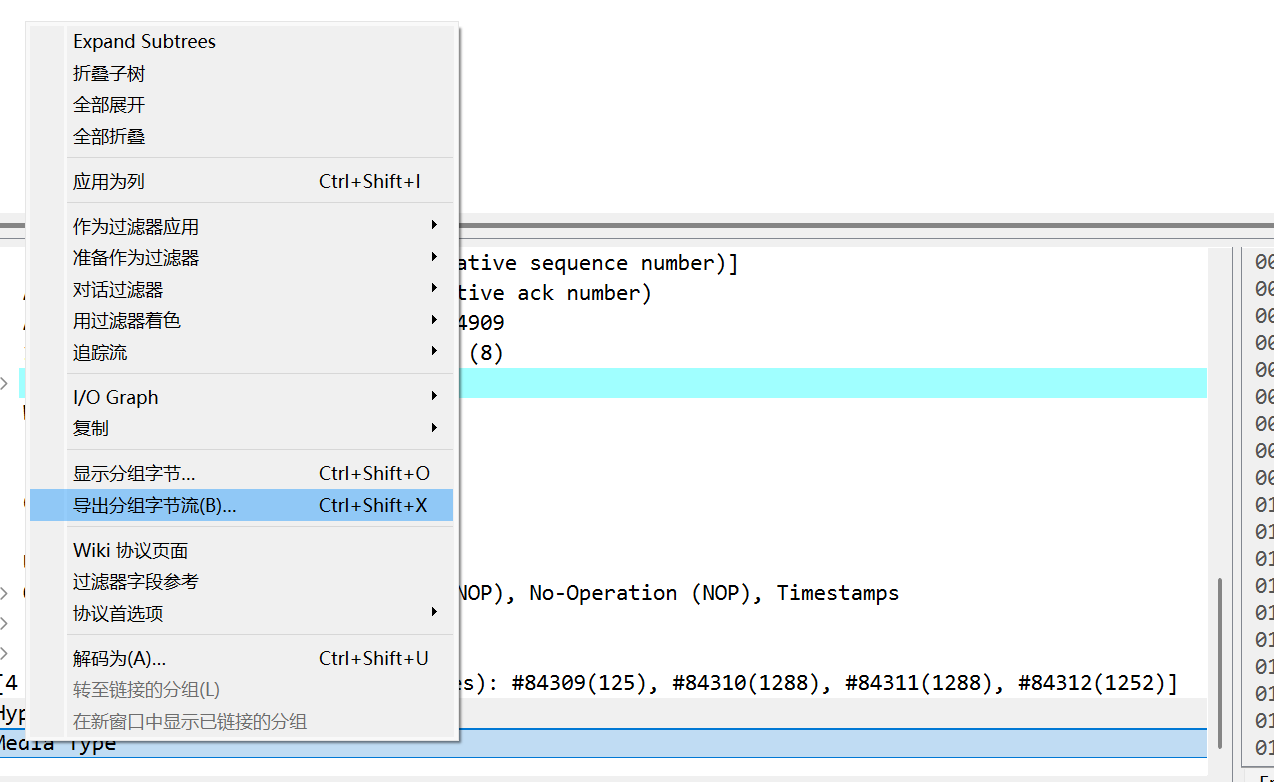Open the 复制 copy submenu

[90, 428]
